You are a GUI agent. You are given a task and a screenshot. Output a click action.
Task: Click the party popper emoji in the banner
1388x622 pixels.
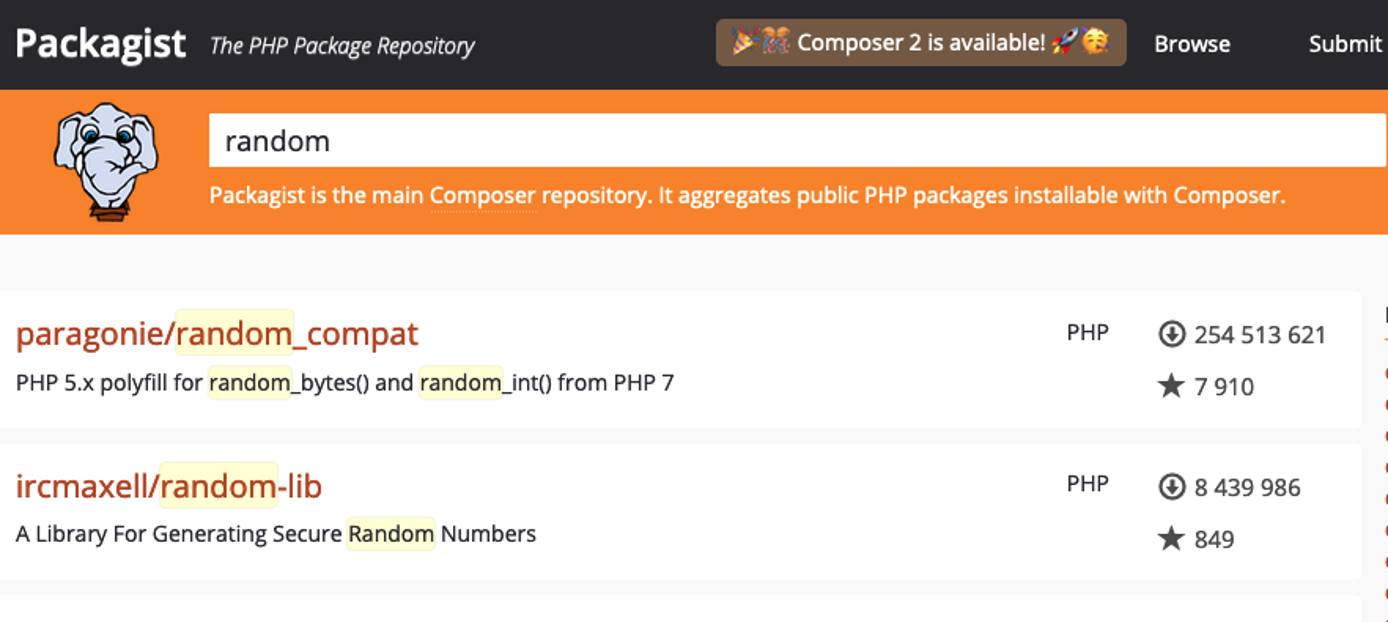coord(745,43)
